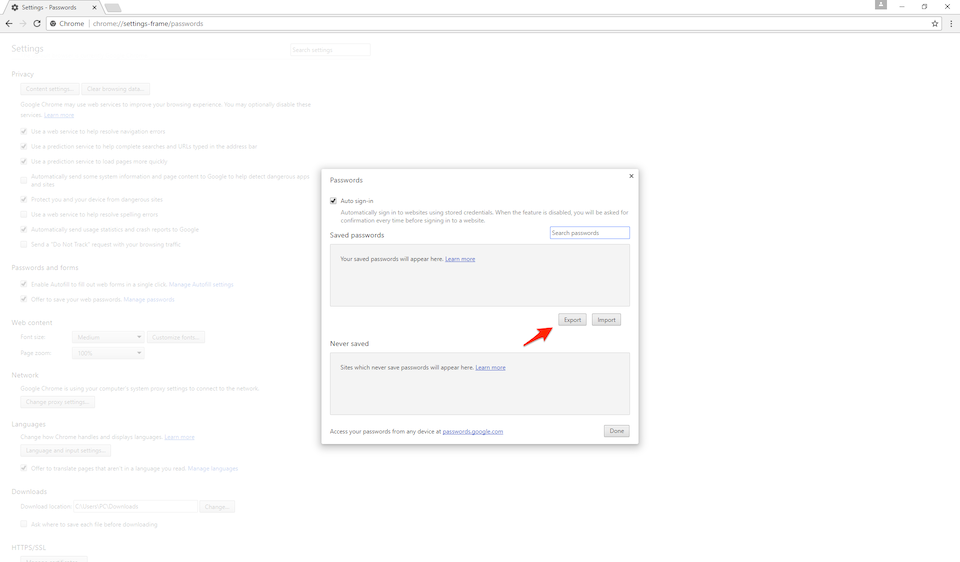Toggle offer to translate pages checkbox
Screen dimensions: 960x562
tap(24, 468)
